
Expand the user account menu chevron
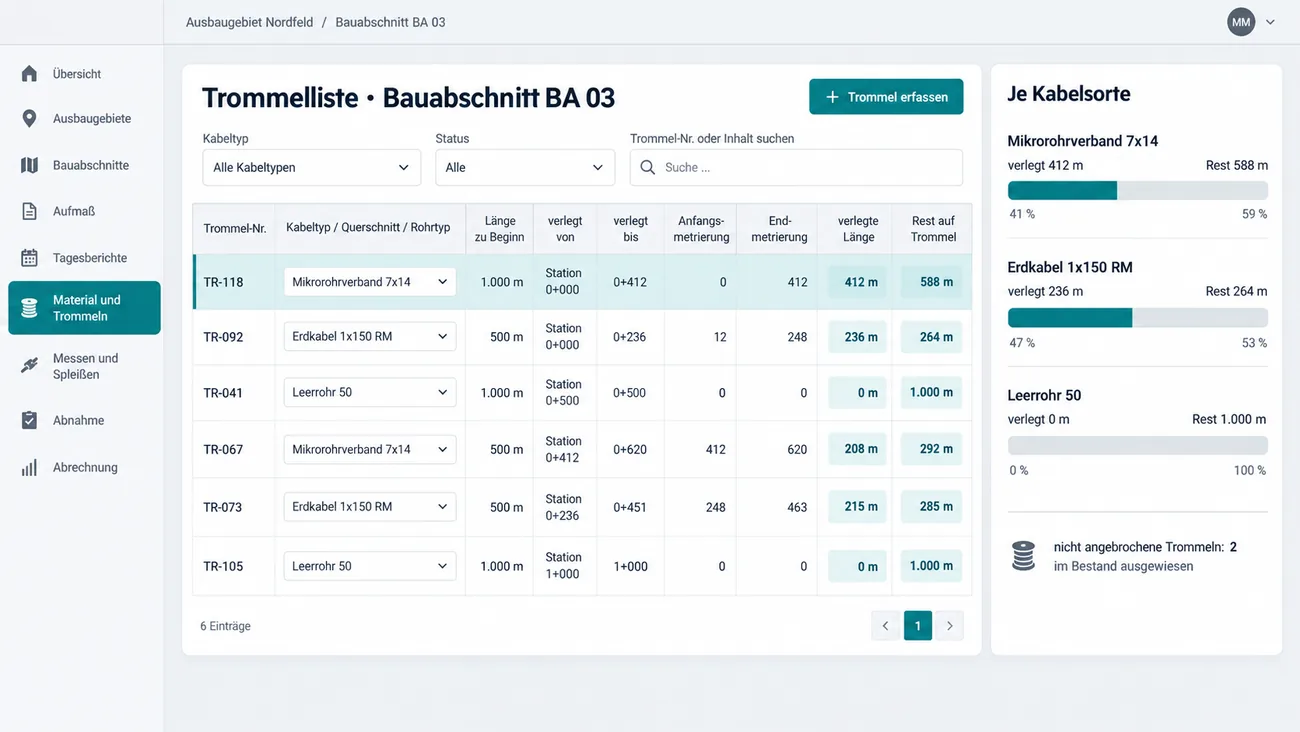(x=1270, y=22)
